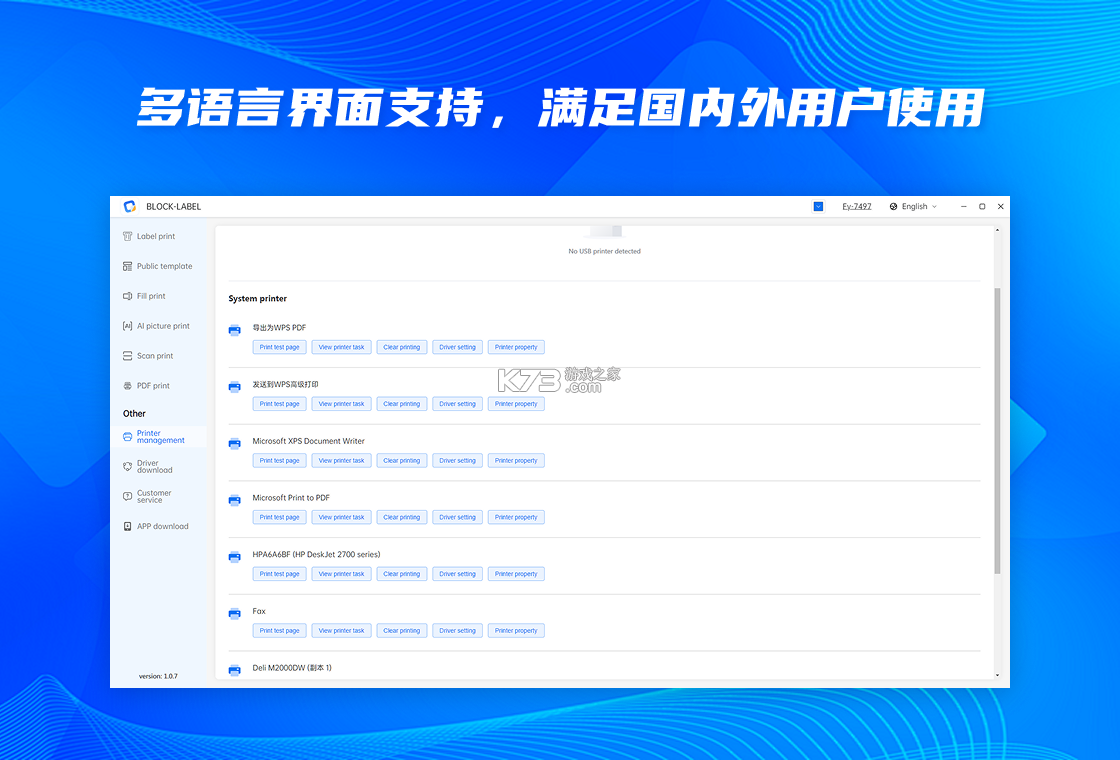This screenshot has width=1120, height=760.
Task: Click the blue square icon in title bar
Action: [x=819, y=206]
